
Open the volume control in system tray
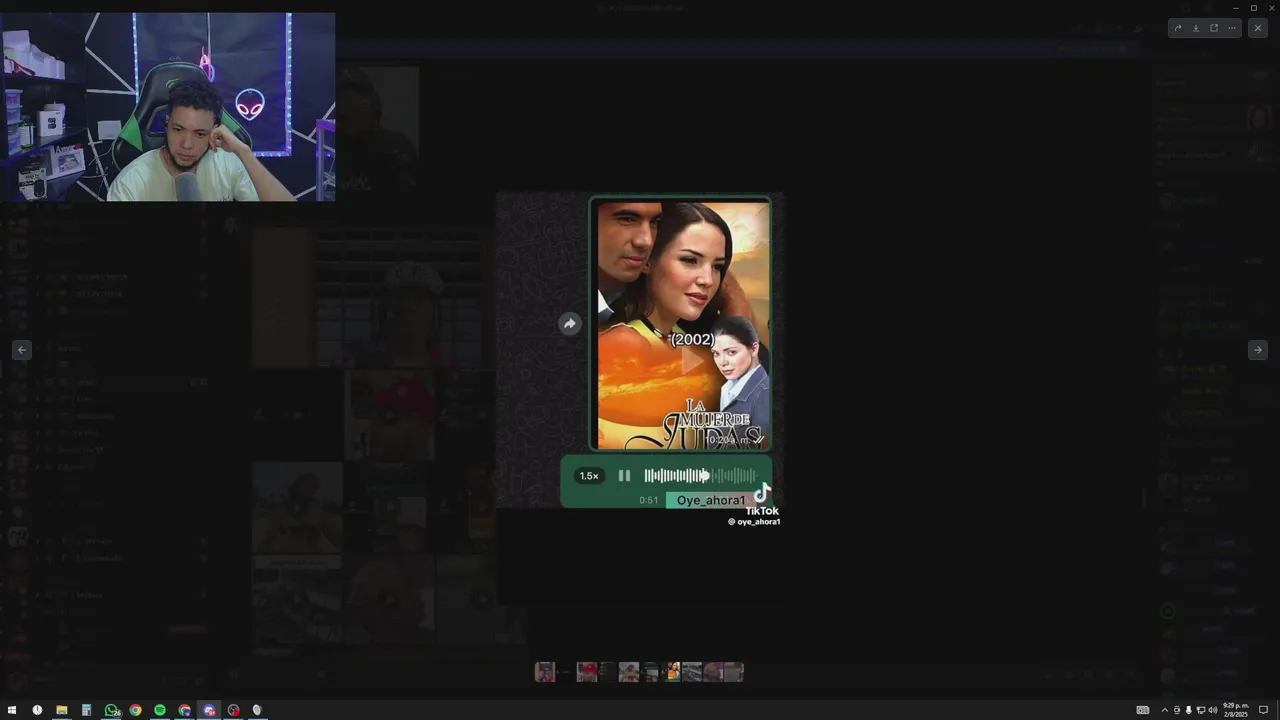pos(1212,710)
